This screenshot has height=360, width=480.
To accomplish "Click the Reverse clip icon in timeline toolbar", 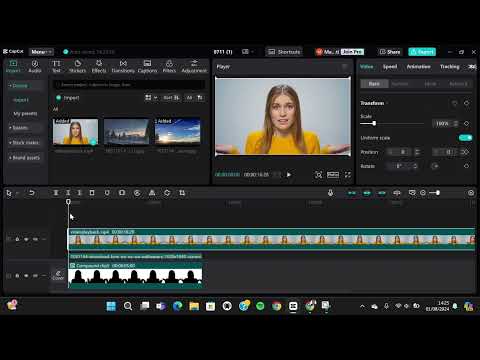I will (x=137, y=193).
